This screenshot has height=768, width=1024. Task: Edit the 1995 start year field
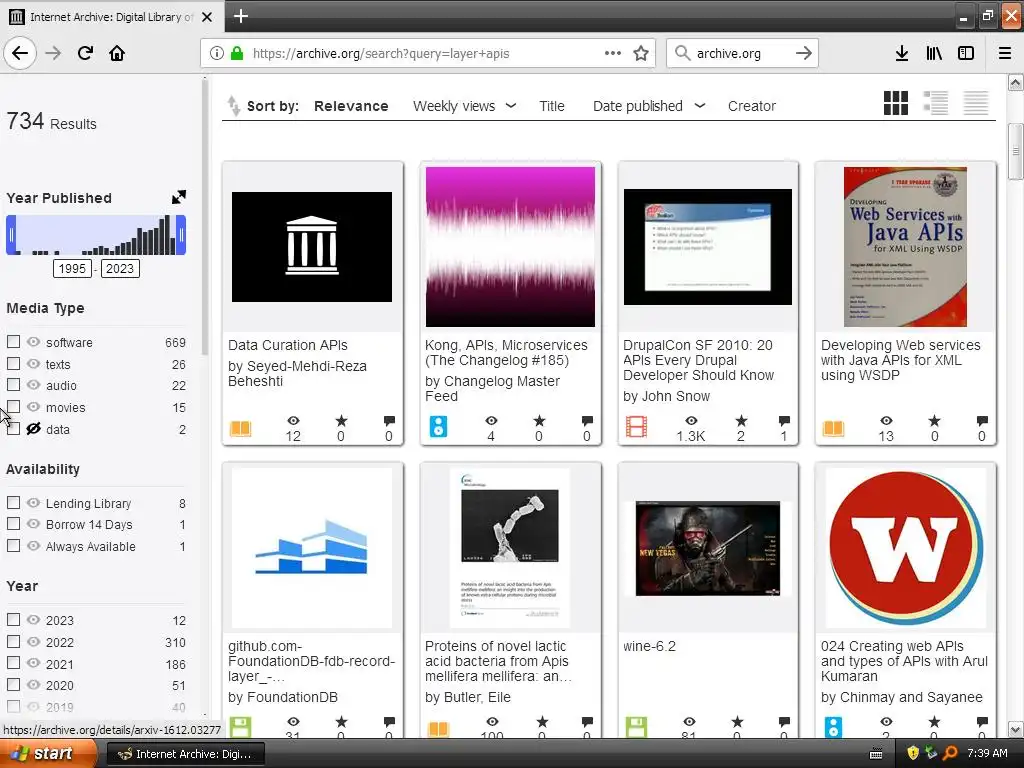pyautogui.click(x=72, y=268)
